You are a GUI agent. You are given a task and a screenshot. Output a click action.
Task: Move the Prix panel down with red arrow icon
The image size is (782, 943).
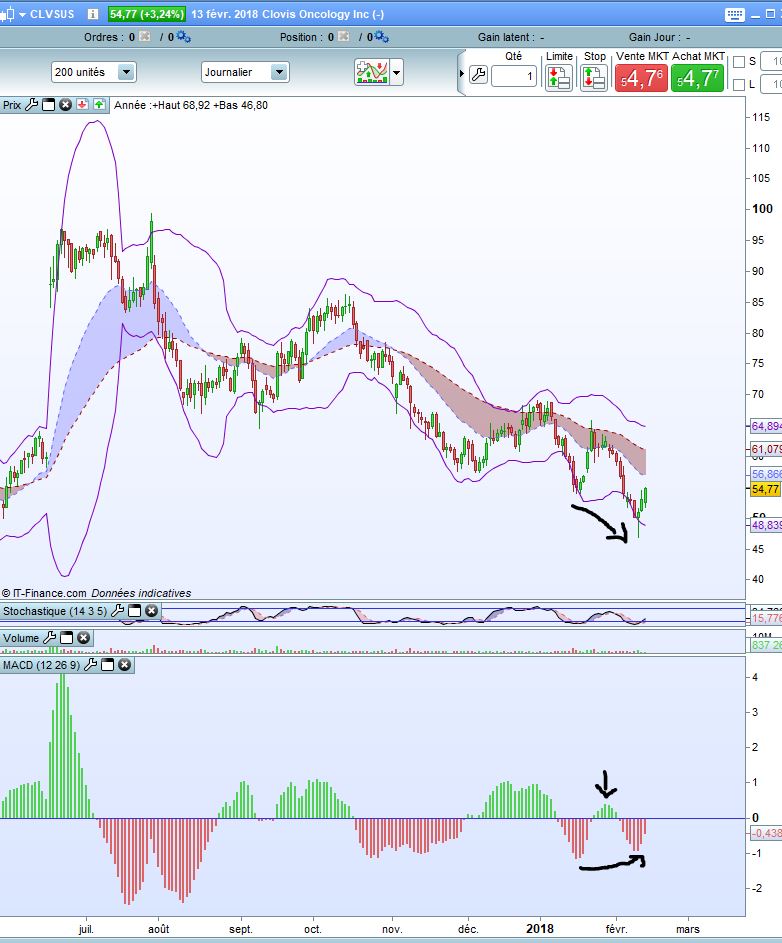(82, 105)
